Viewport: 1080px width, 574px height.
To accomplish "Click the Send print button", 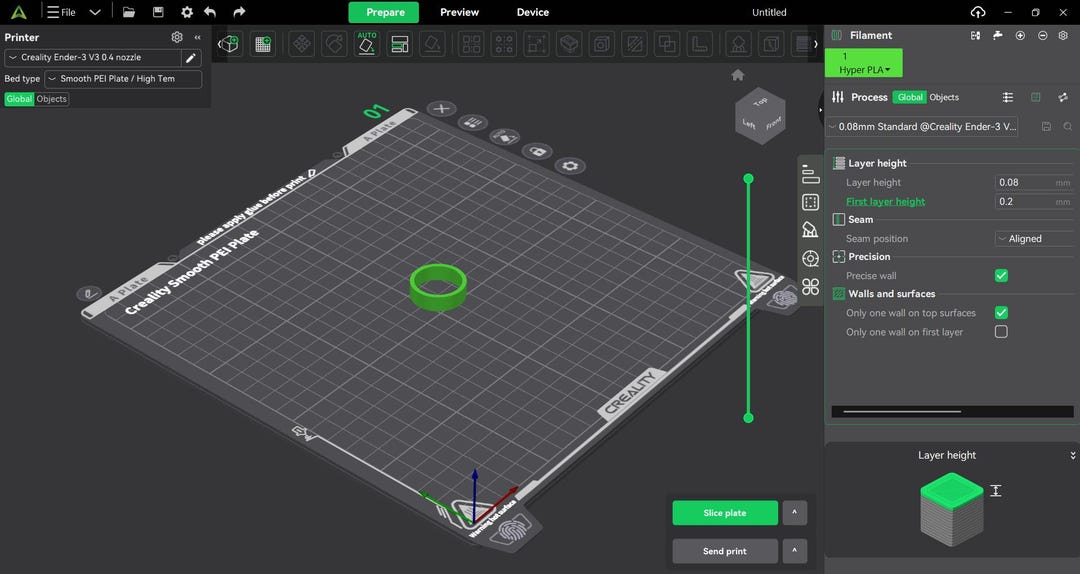I will pos(725,551).
